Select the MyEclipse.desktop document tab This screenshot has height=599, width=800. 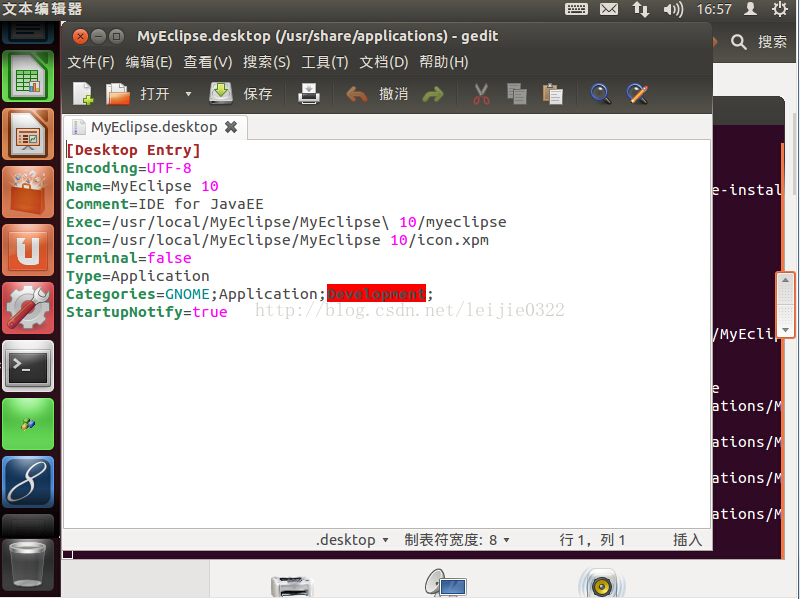pyautogui.click(x=154, y=127)
